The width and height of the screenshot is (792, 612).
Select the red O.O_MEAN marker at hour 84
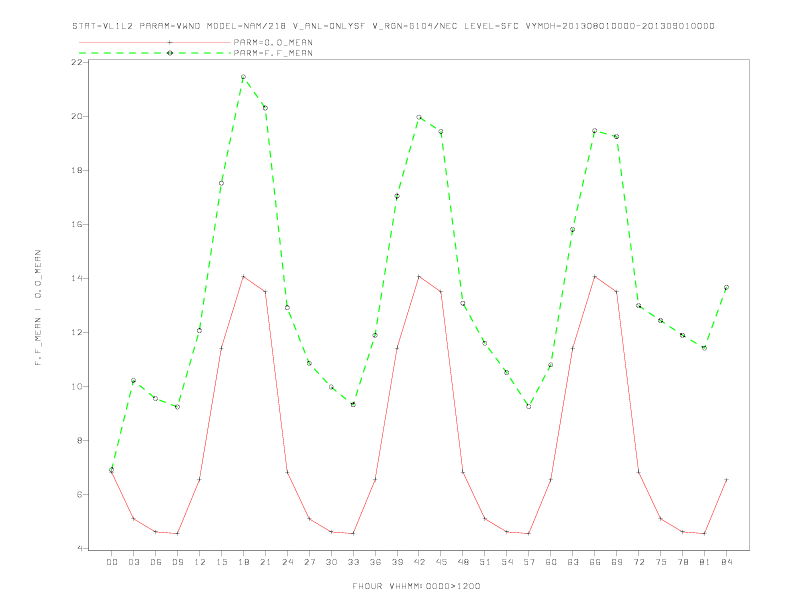(x=727, y=480)
